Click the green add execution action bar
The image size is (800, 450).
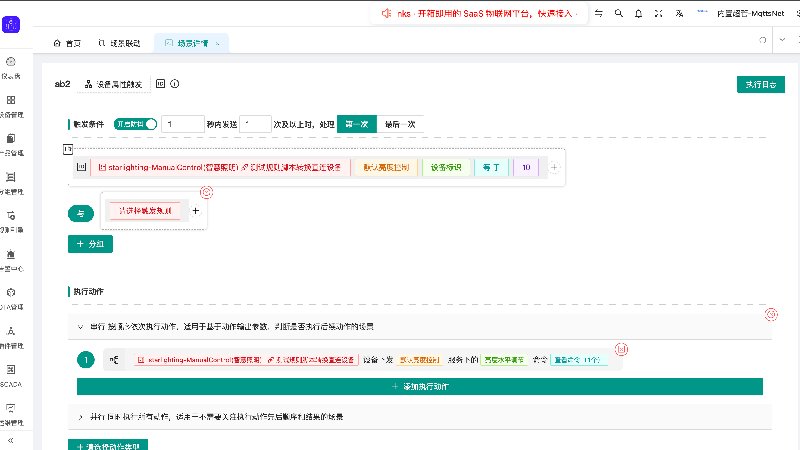click(x=420, y=387)
